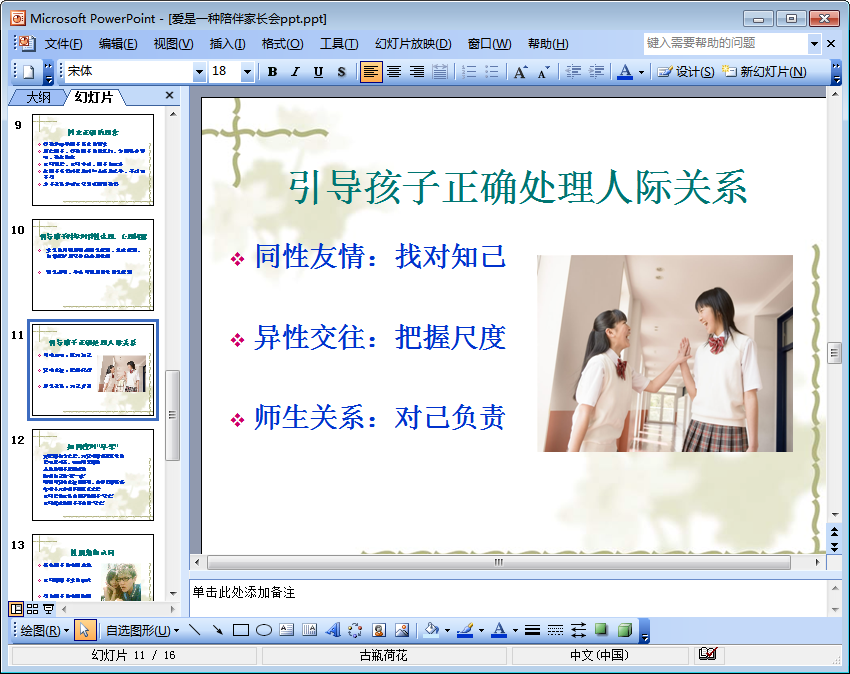The image size is (850, 674).
Task: Set Align Right paragraph alignment
Action: [x=417, y=72]
